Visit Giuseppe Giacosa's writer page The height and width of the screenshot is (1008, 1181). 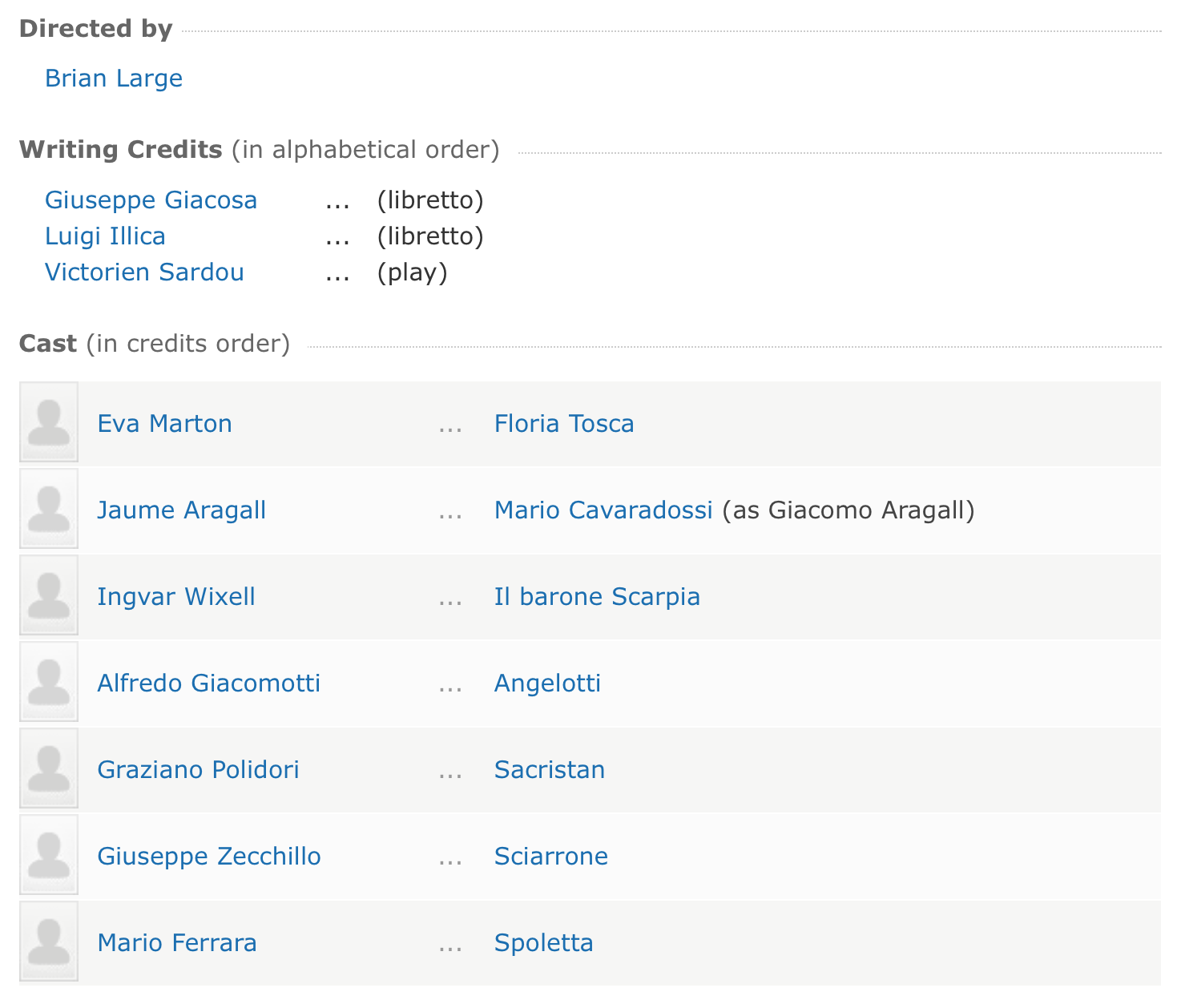click(151, 200)
